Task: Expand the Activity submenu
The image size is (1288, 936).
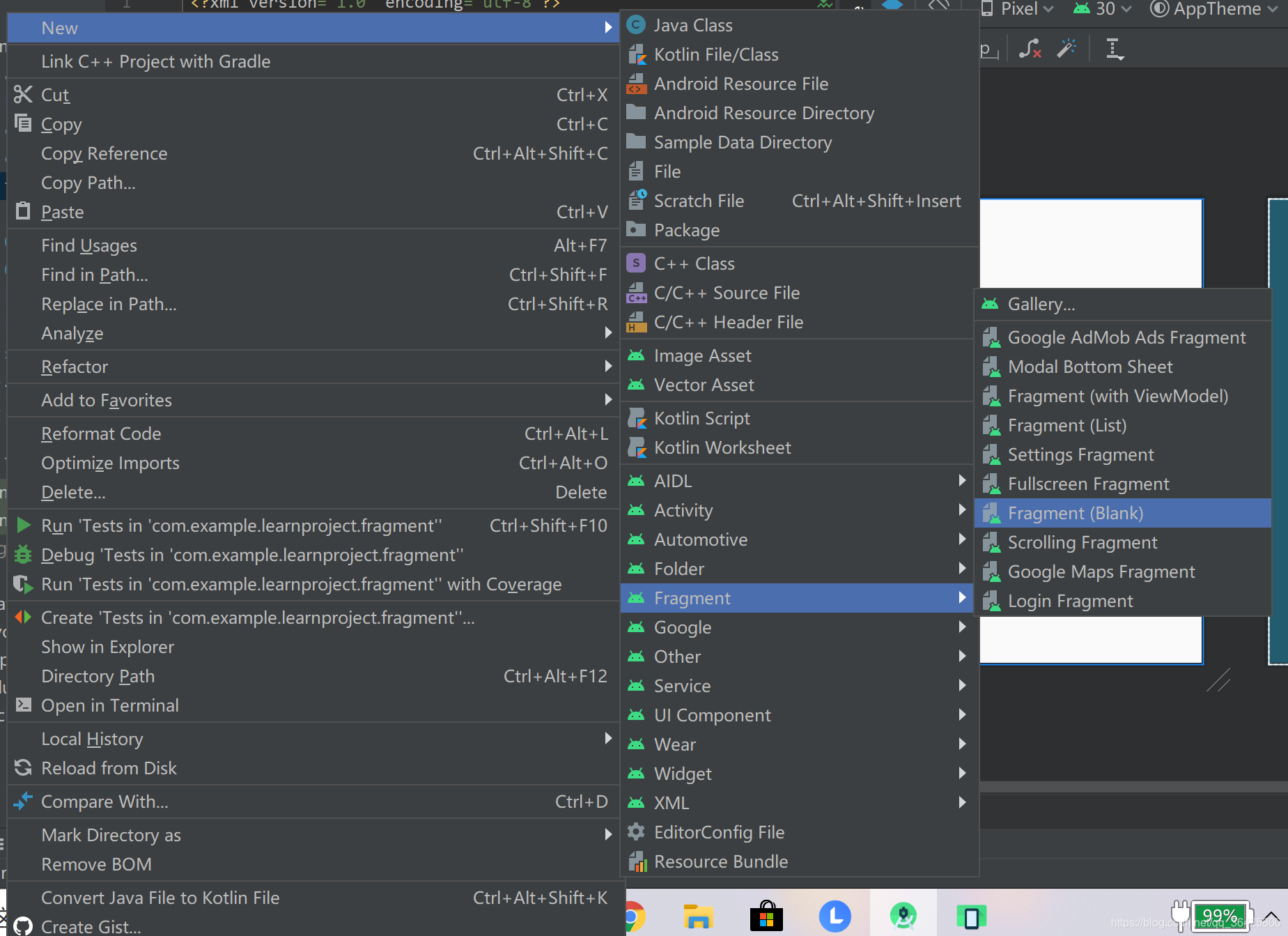Action: click(x=797, y=510)
